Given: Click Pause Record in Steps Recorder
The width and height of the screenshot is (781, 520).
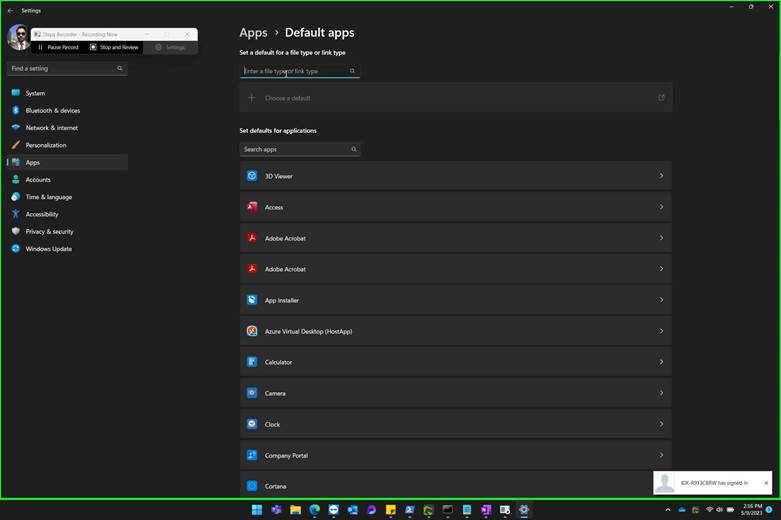Looking at the screenshot, I should click(58, 47).
